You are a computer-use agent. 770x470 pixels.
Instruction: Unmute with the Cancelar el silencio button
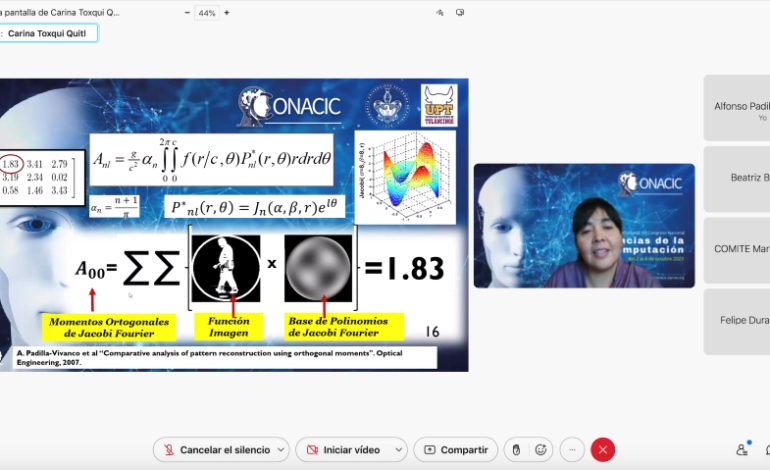coord(214,450)
